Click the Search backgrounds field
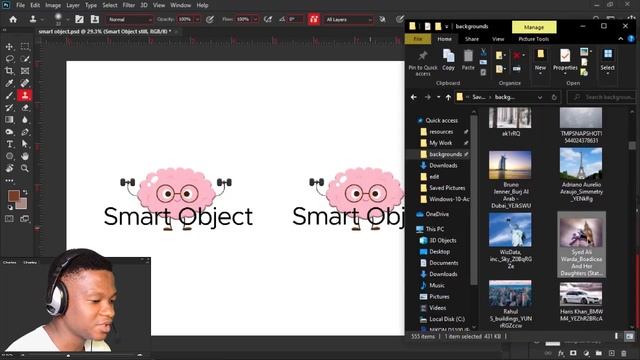This screenshot has width=640, height=360. click(602, 97)
